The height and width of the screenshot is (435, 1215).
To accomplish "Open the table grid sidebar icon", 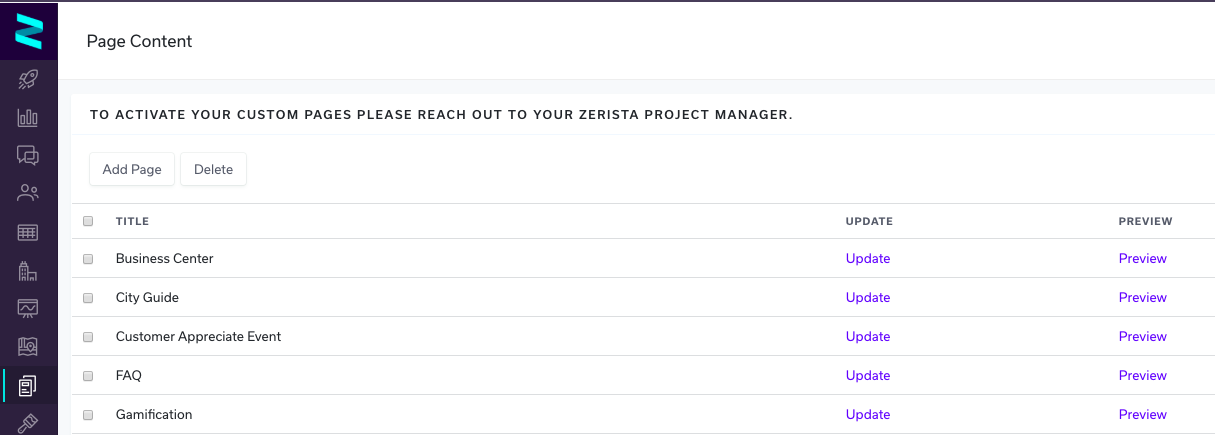I will pyautogui.click(x=28, y=232).
